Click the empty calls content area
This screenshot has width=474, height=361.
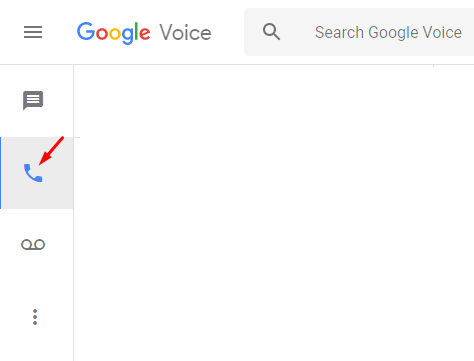click(274, 213)
